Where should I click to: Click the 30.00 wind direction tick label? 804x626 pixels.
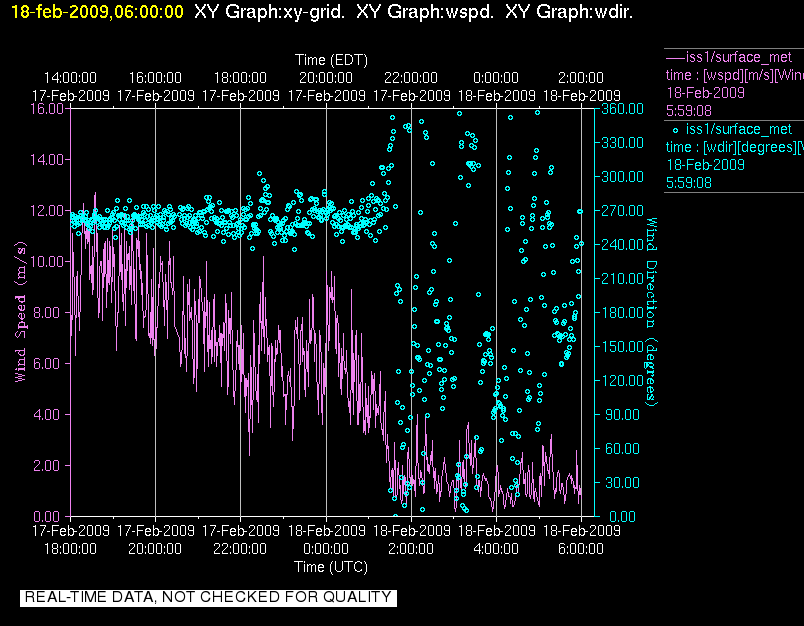pos(622,482)
